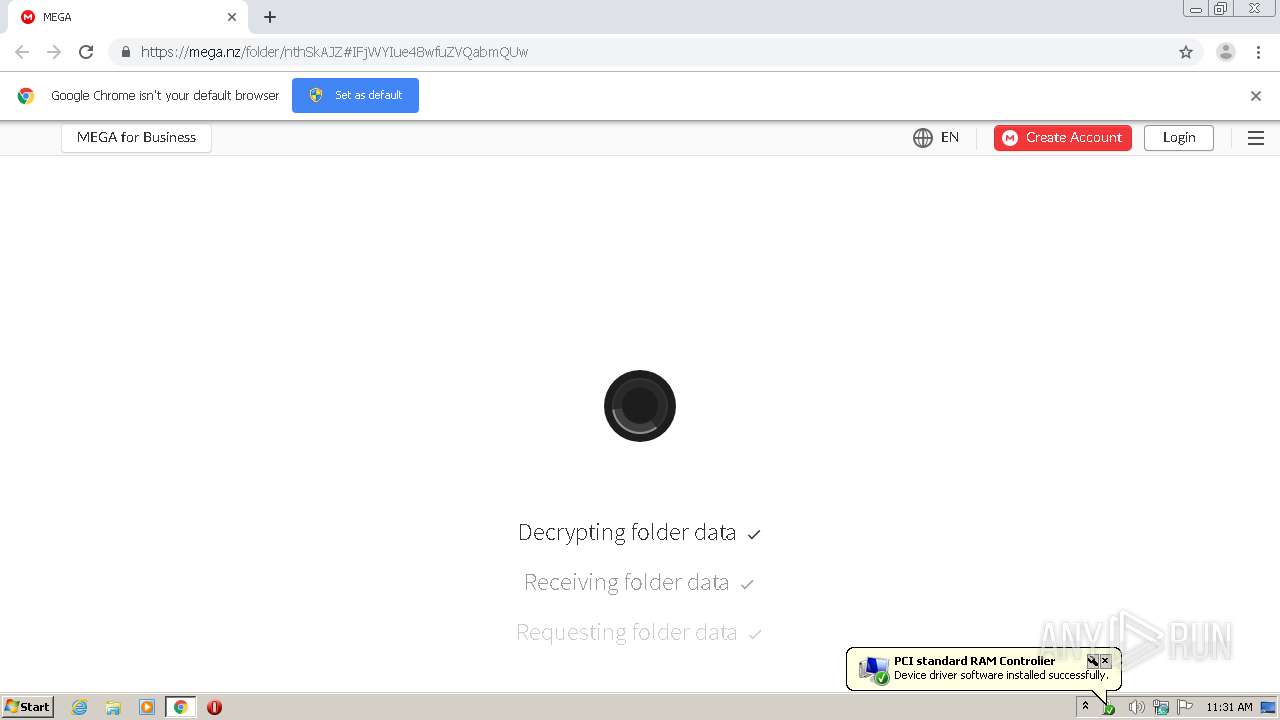1280x720 pixels.
Task: Click the address bar URL
Action: [x=335, y=52]
